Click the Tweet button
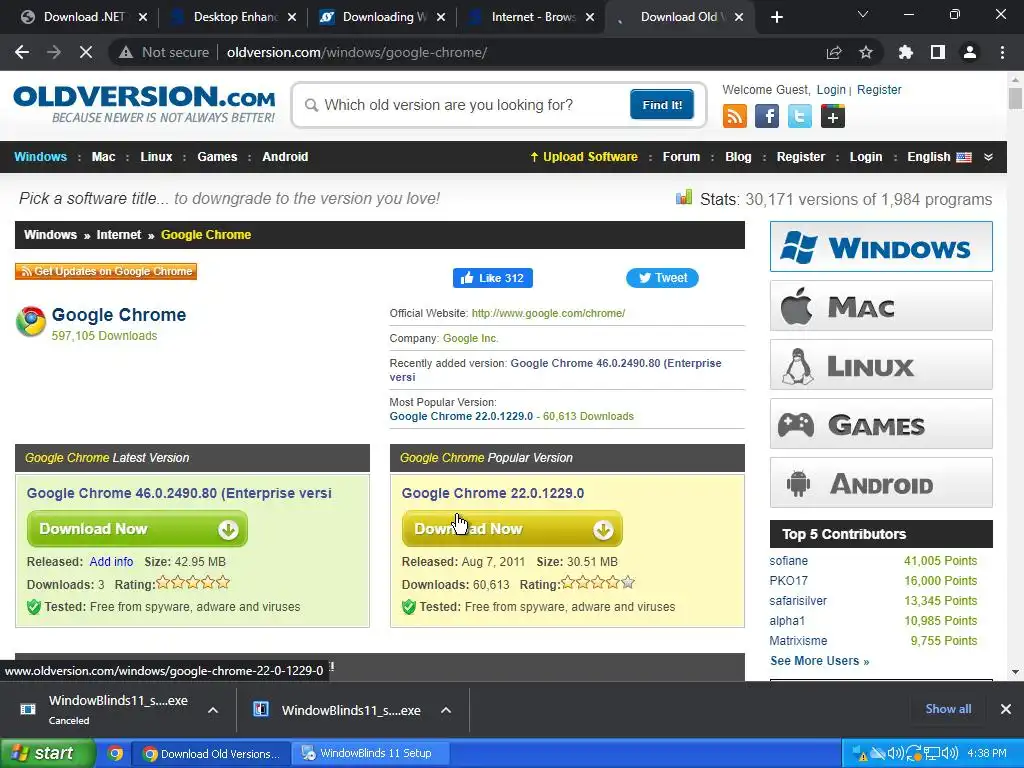This screenshot has height=768, width=1024. pos(662,278)
